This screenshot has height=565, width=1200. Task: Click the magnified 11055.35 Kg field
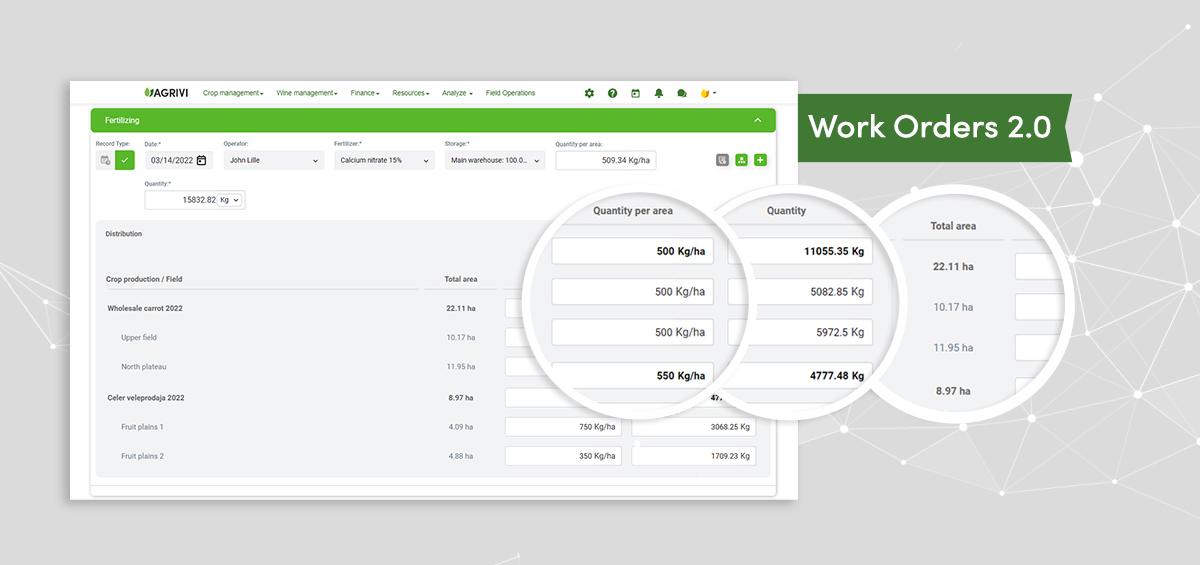pyautogui.click(x=800, y=251)
